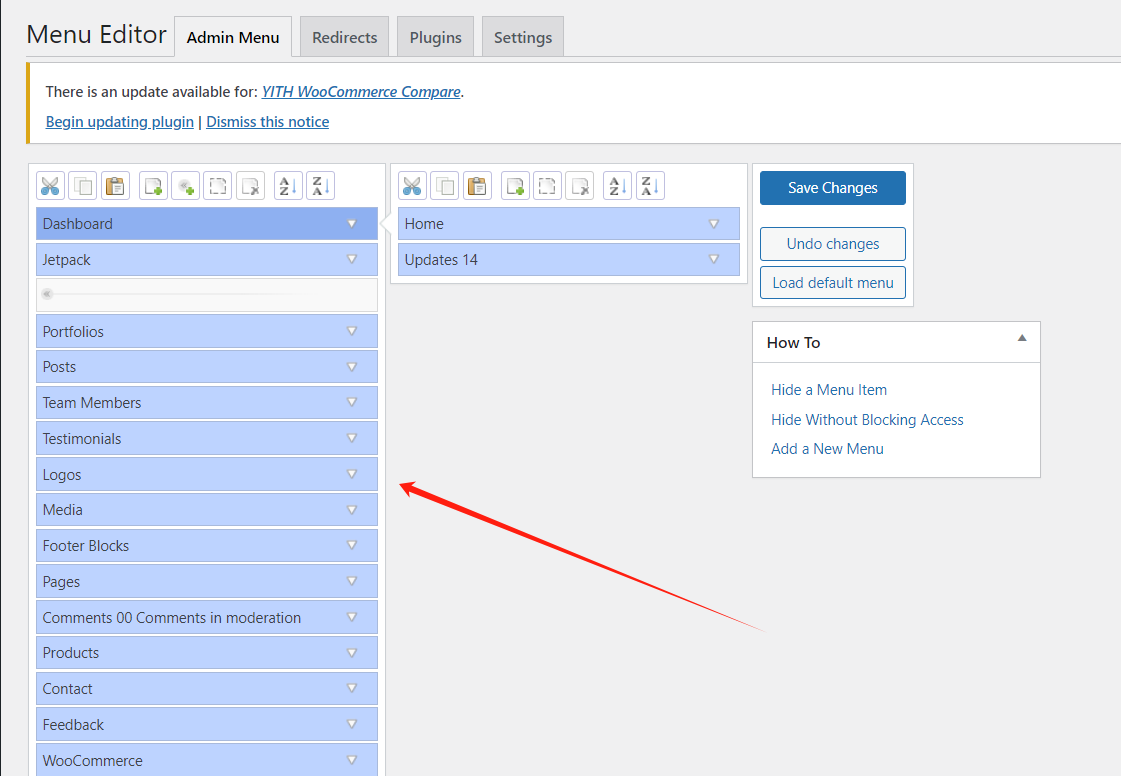Expand the Jetpack menu item settings
The height and width of the screenshot is (776, 1121).
coord(352,260)
